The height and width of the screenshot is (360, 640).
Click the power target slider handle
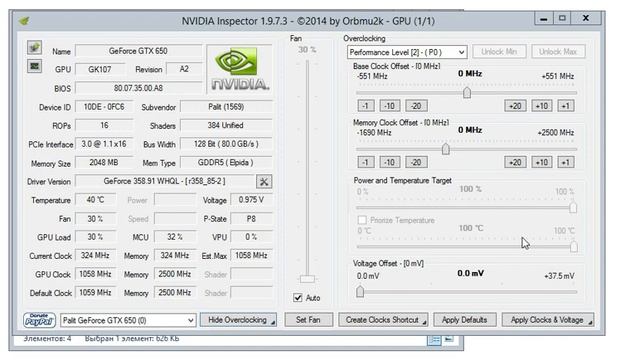pyautogui.click(x=573, y=207)
